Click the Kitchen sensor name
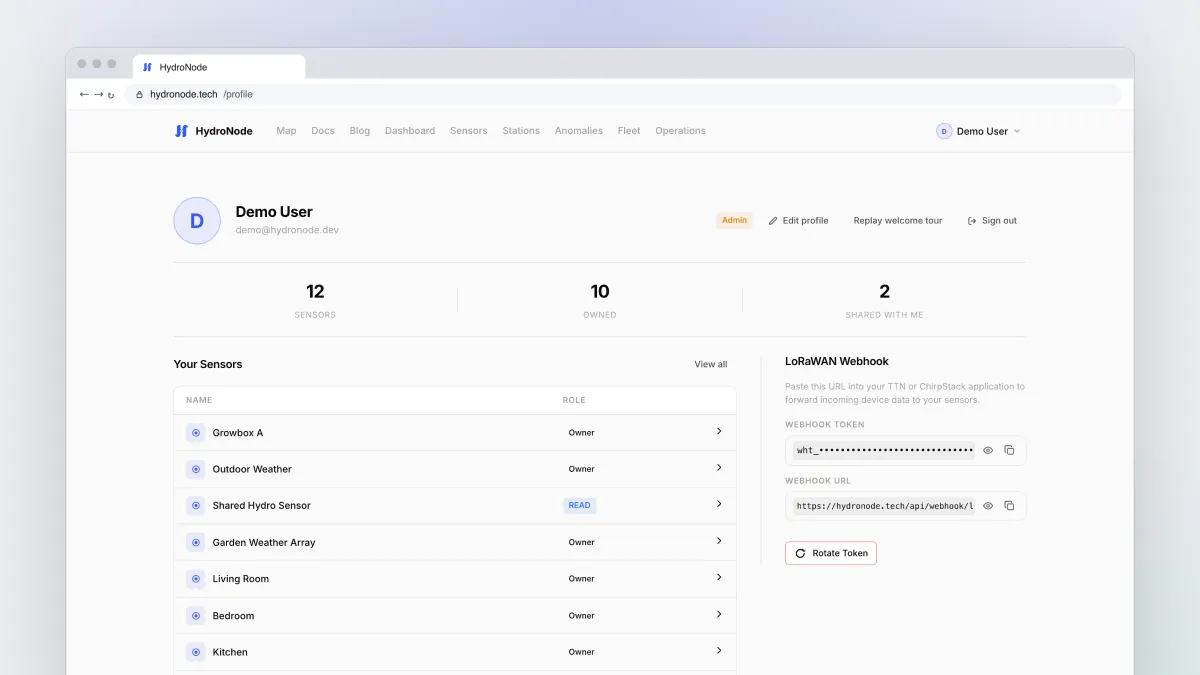This screenshot has height=675, width=1200. 230,652
